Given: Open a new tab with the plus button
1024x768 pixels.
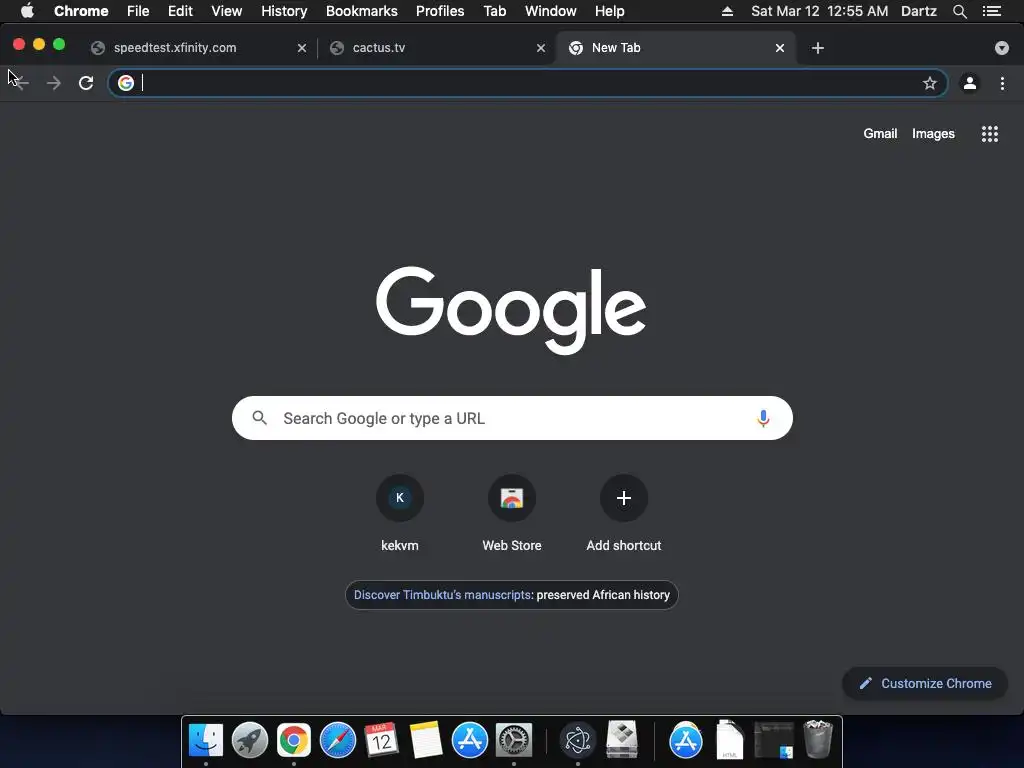Looking at the screenshot, I should tap(818, 48).
